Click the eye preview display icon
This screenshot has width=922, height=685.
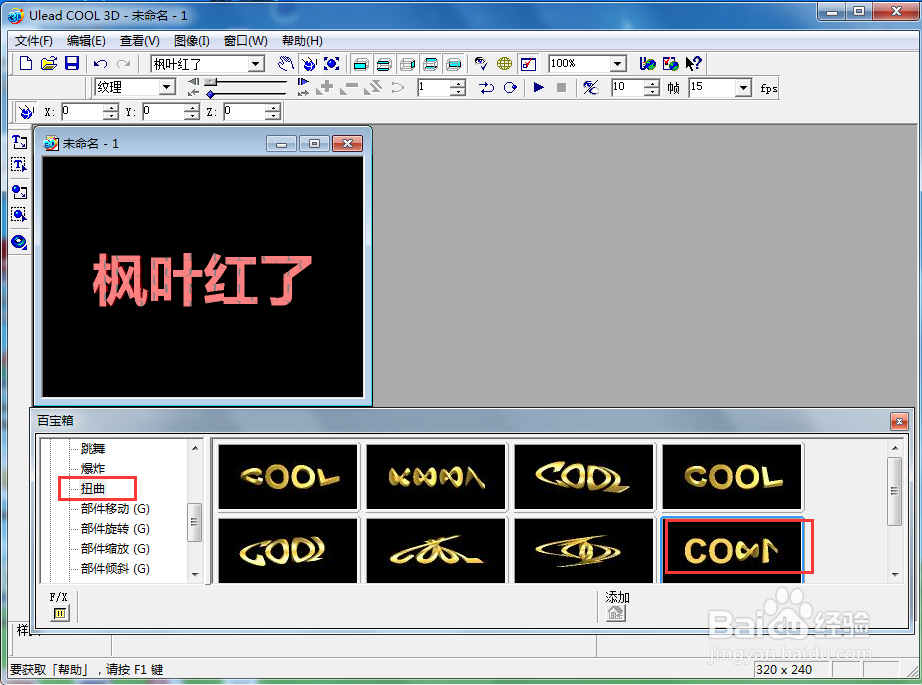point(481,64)
